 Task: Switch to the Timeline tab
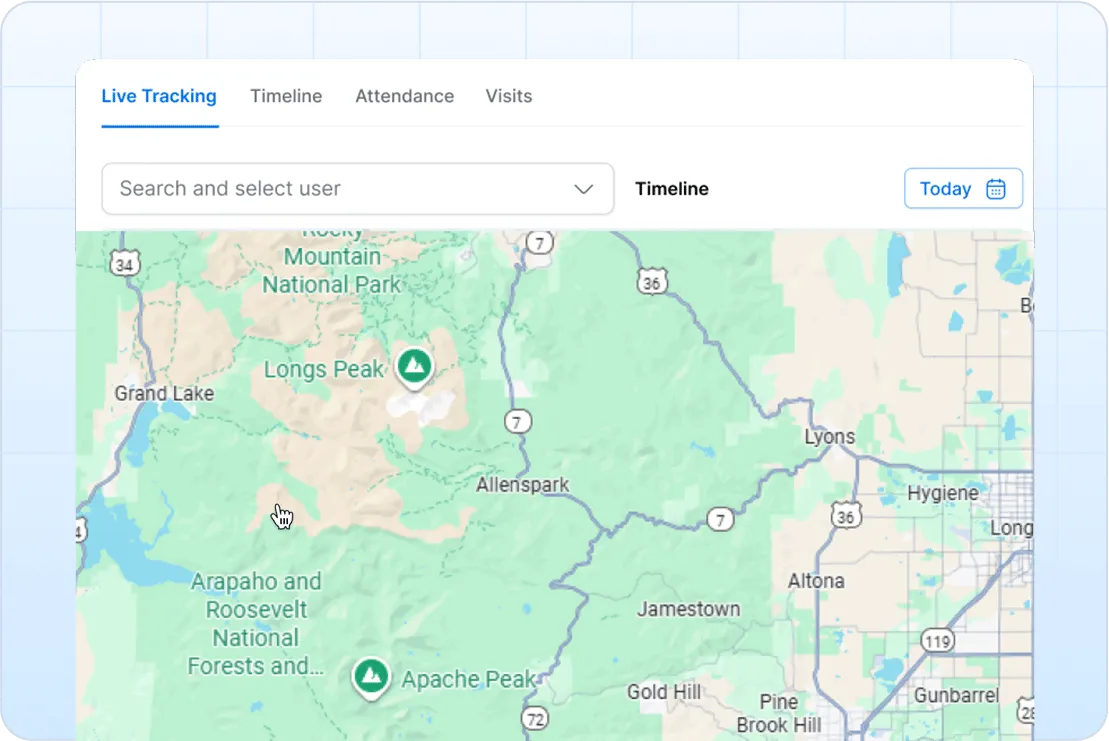click(286, 96)
